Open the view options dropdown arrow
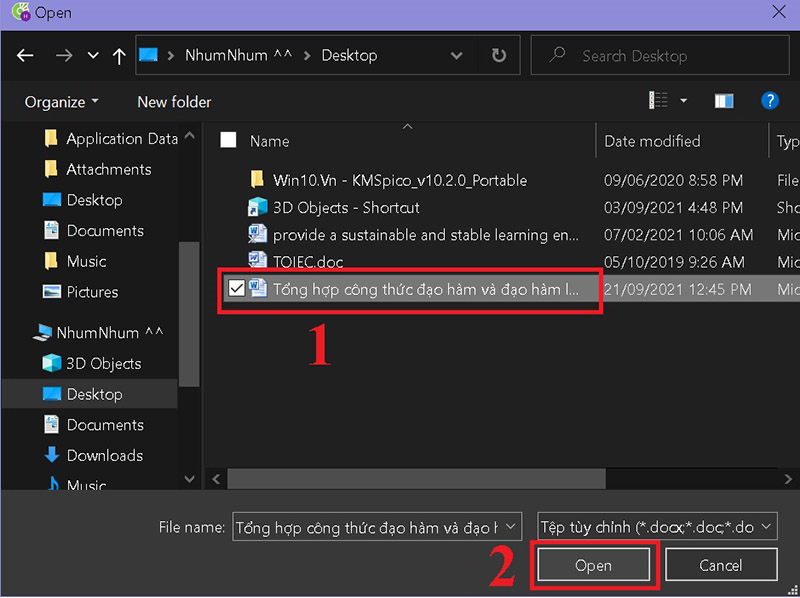This screenshot has height=598, width=800. coord(684,101)
